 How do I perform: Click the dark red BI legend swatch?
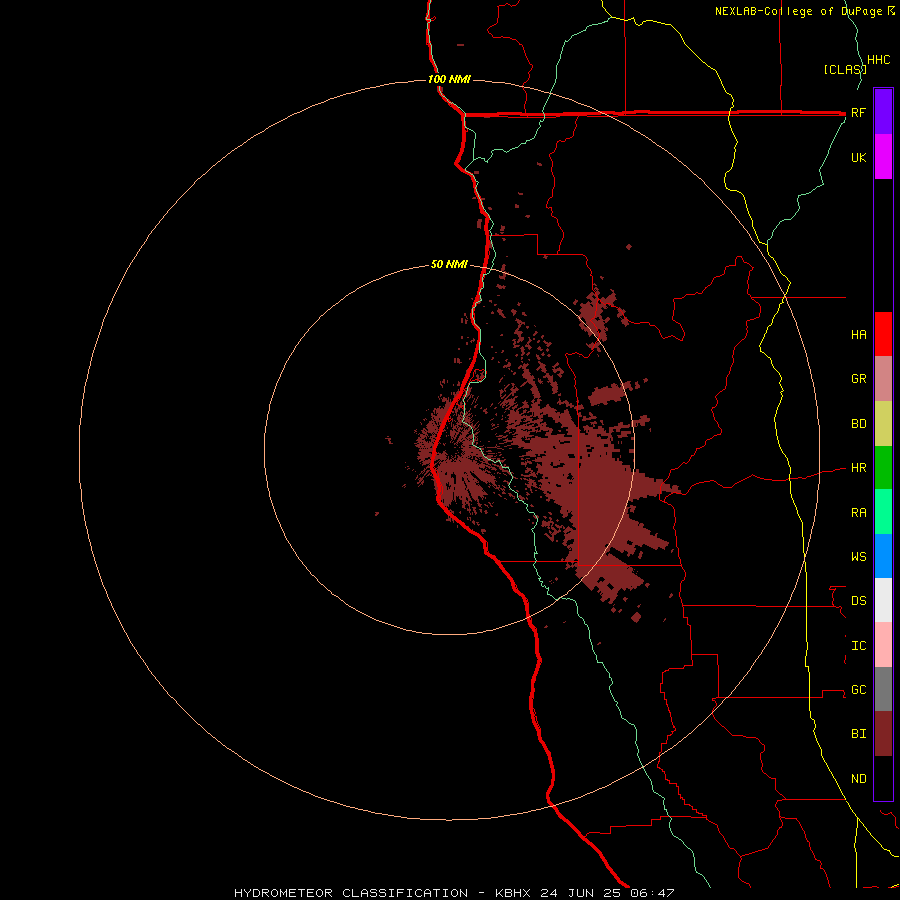(x=883, y=733)
